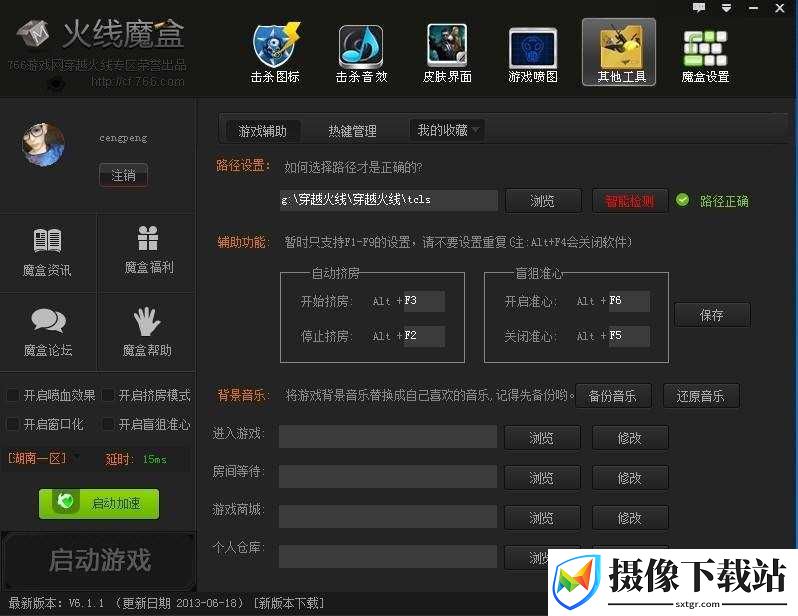Image resolution: width=798 pixels, height=616 pixels.
Task: Expand the 湖南一区 server dropdown
Action: pos(77,456)
